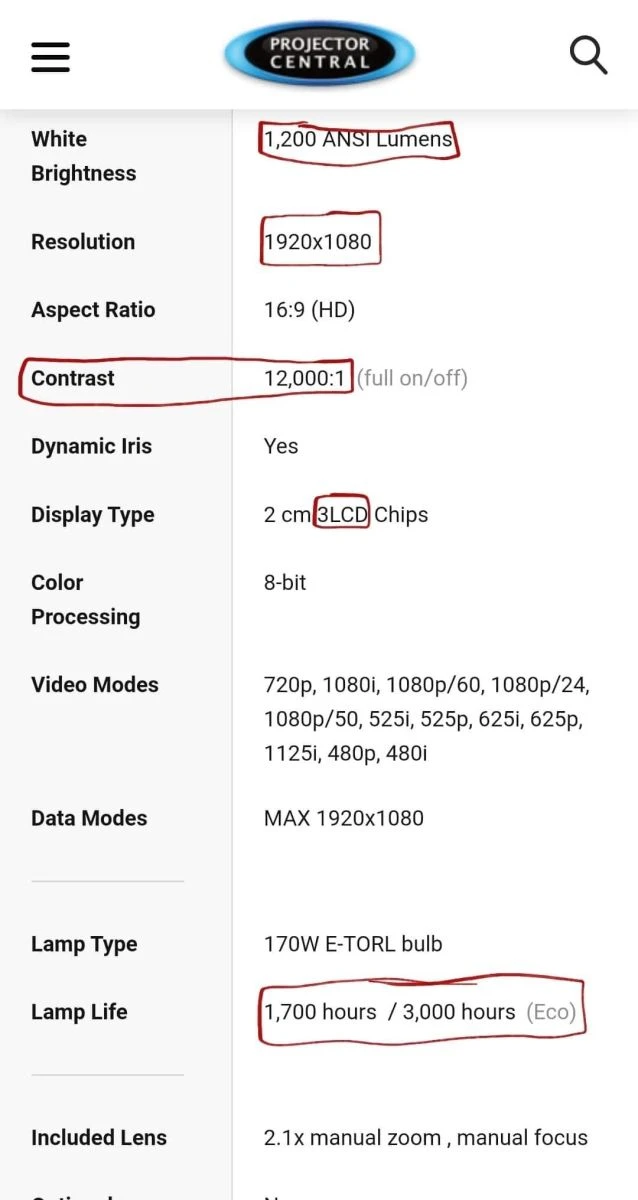The width and height of the screenshot is (638, 1200).
Task: Select the MAX 1920x1080 data mode value
Action: point(344,818)
